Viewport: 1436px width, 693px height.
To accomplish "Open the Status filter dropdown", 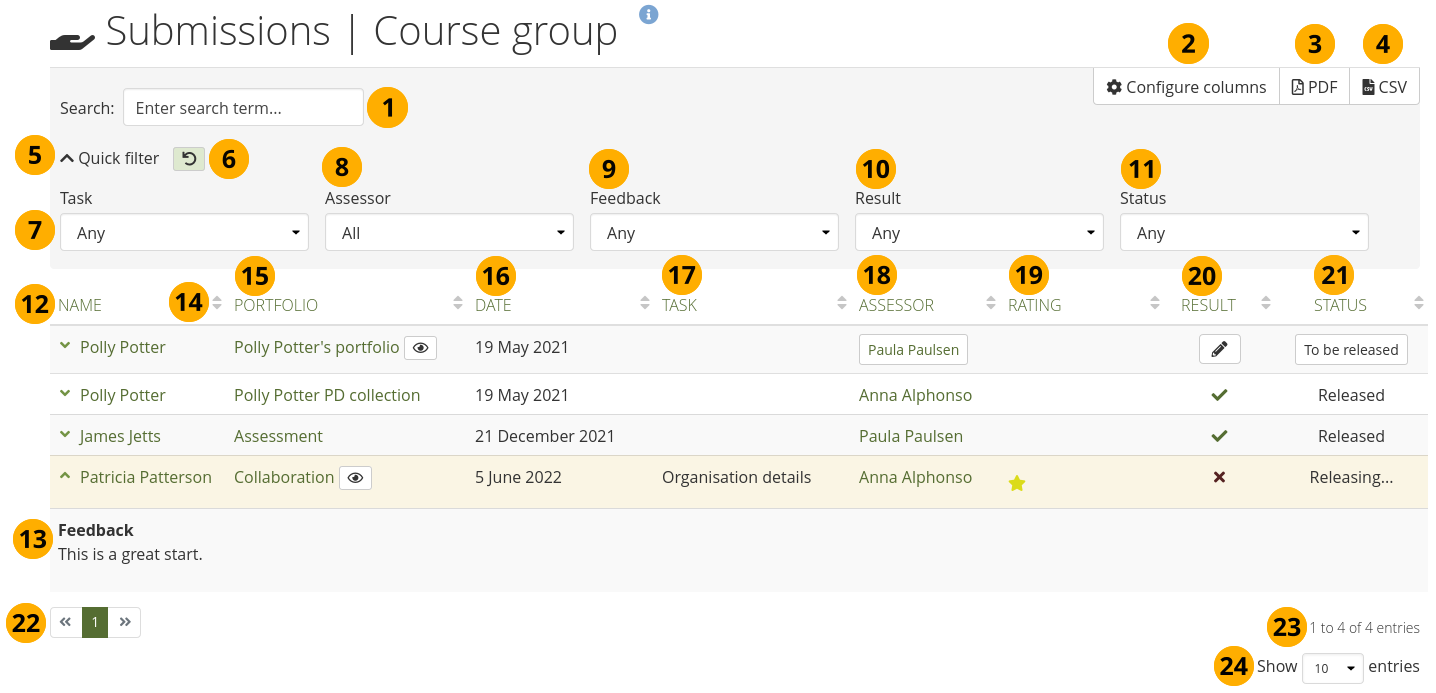I will tap(1243, 233).
